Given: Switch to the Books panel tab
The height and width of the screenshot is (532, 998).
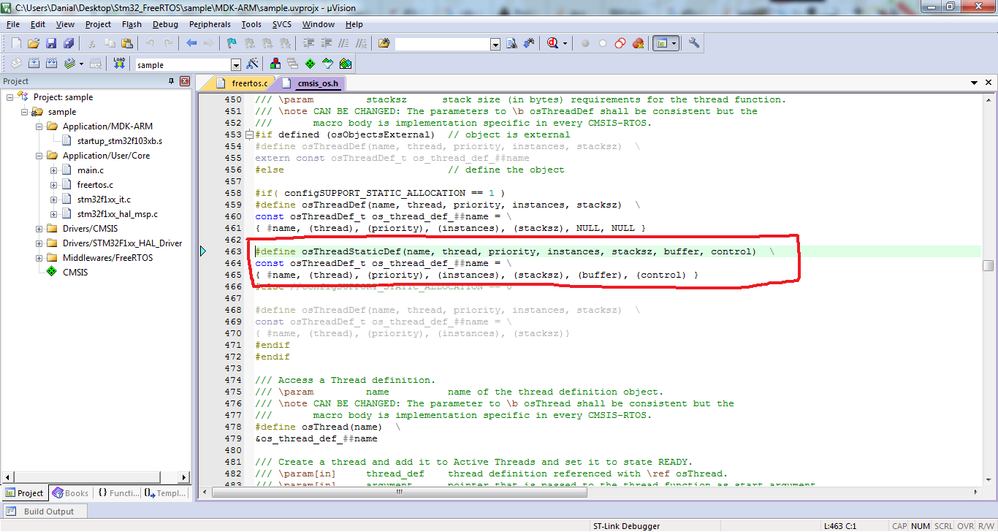Looking at the screenshot, I should click(70, 493).
